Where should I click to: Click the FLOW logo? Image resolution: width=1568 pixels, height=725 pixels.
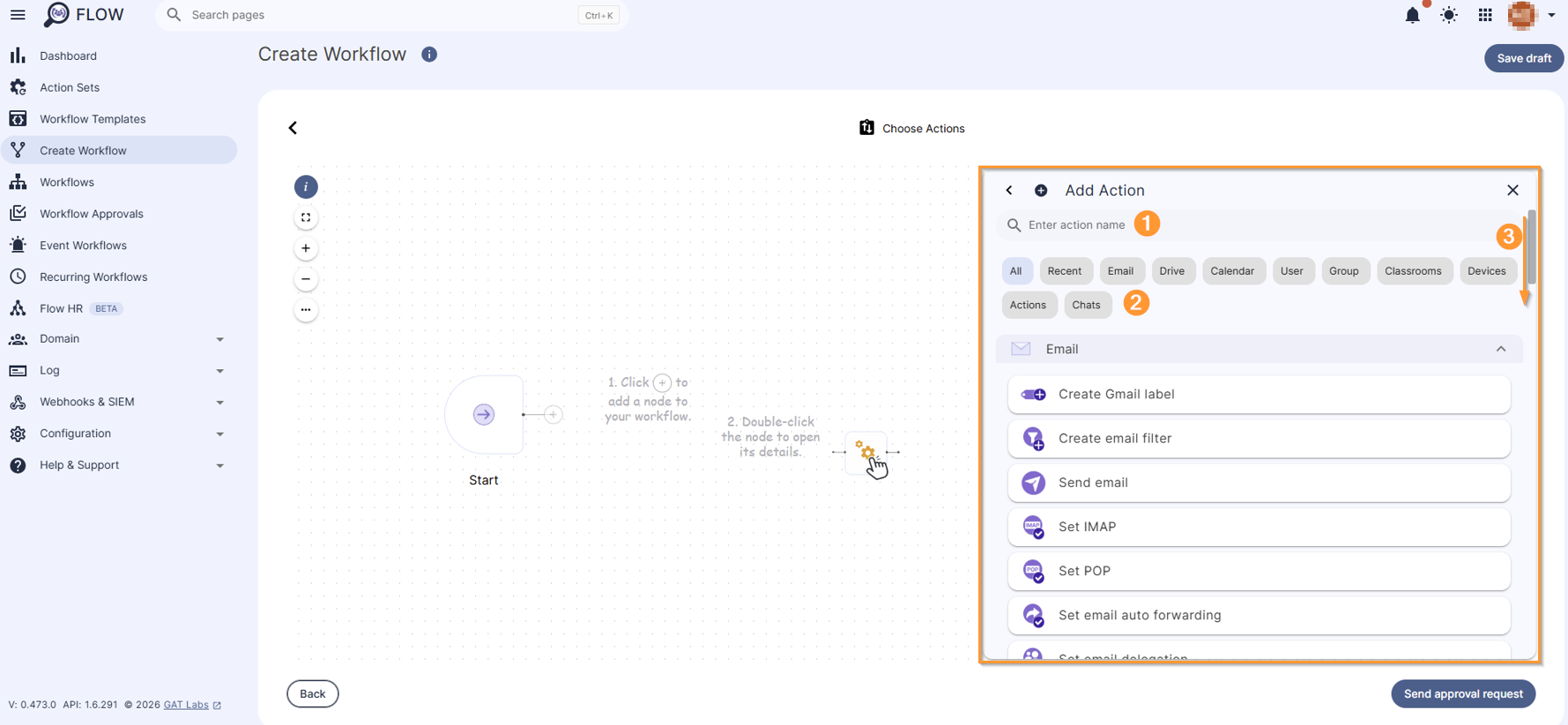point(85,15)
